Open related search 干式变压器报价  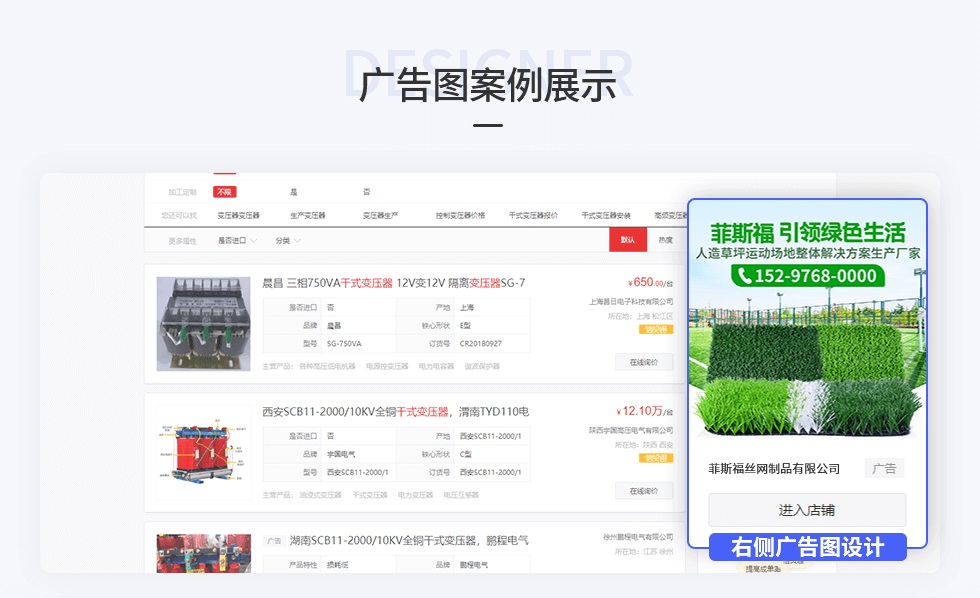coord(533,216)
